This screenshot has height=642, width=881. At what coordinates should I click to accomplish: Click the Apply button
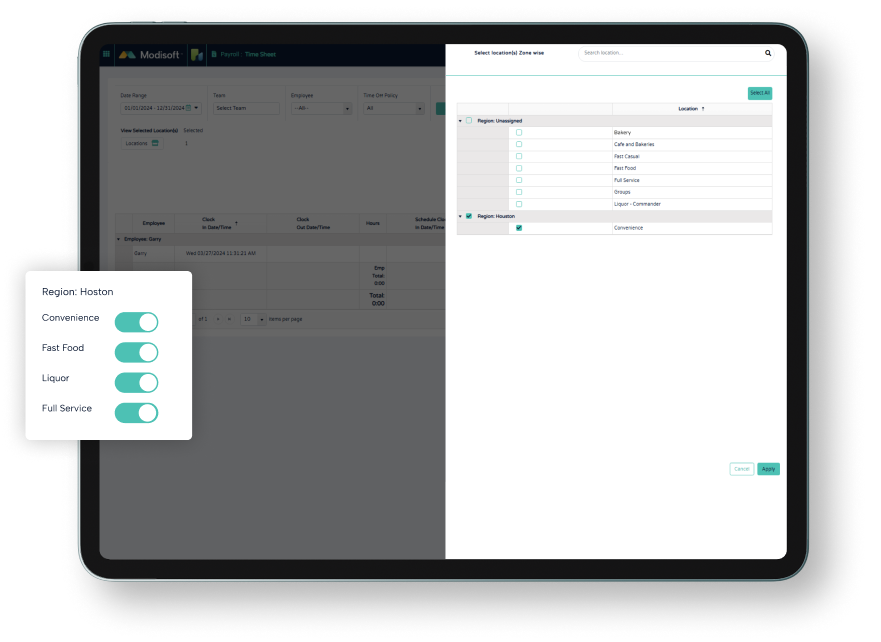768,469
